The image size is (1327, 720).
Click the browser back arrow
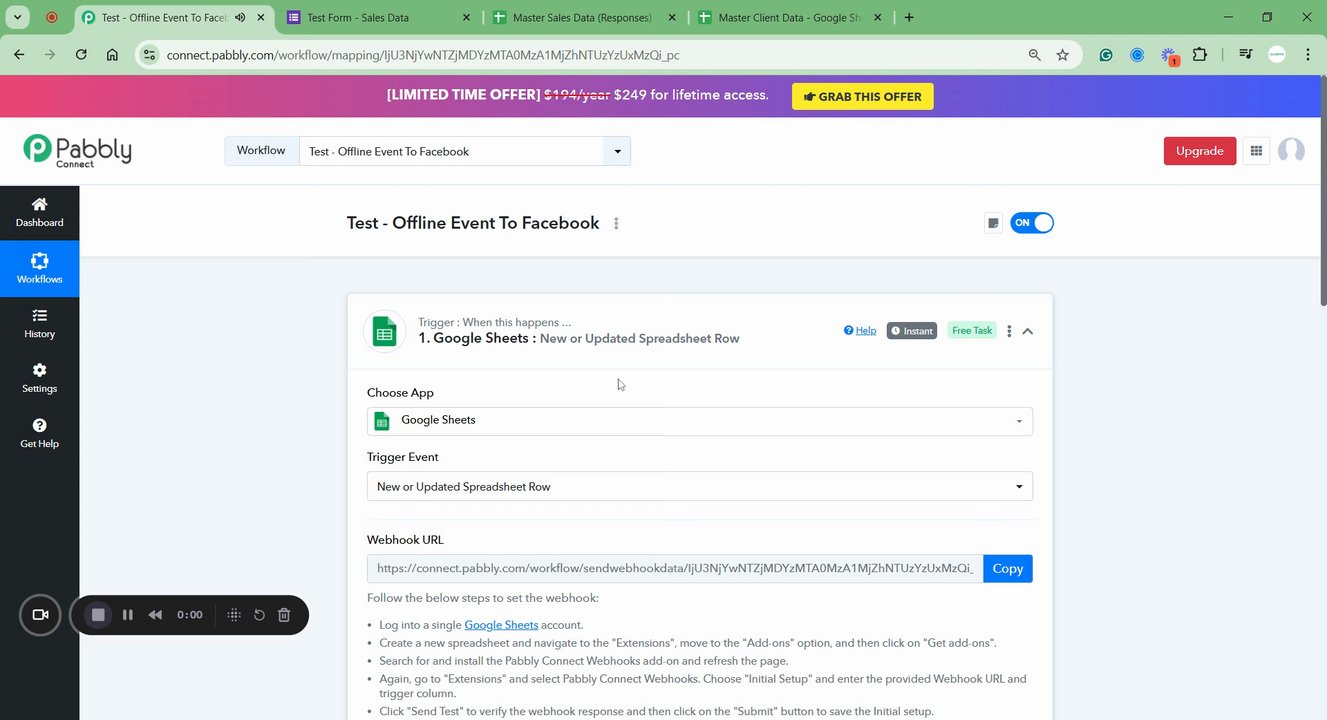[x=19, y=55]
